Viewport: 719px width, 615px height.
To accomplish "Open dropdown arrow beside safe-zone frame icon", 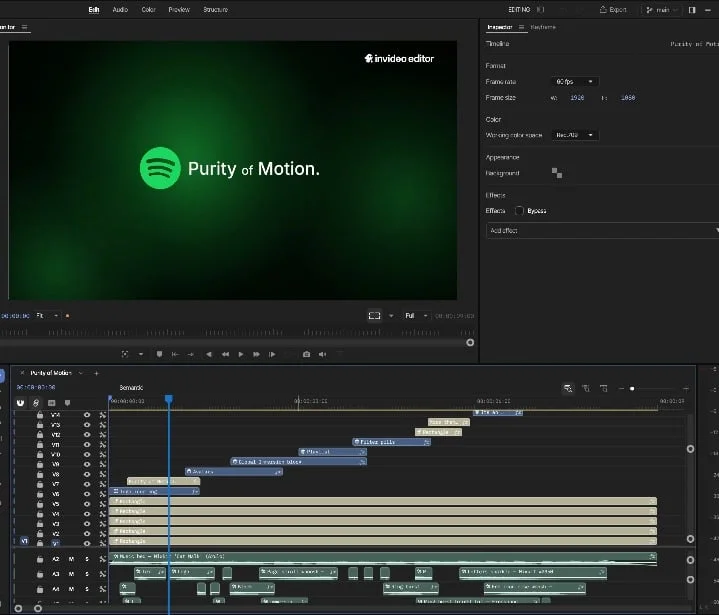I will click(x=391, y=316).
